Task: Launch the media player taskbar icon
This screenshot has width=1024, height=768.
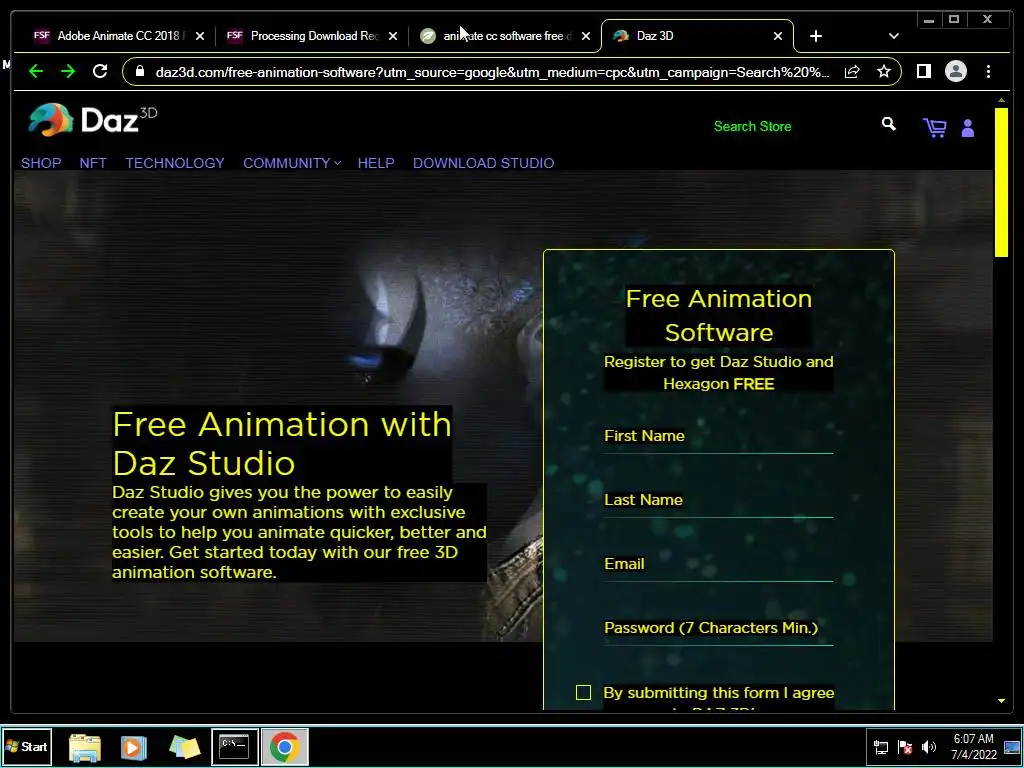Action: point(133,747)
